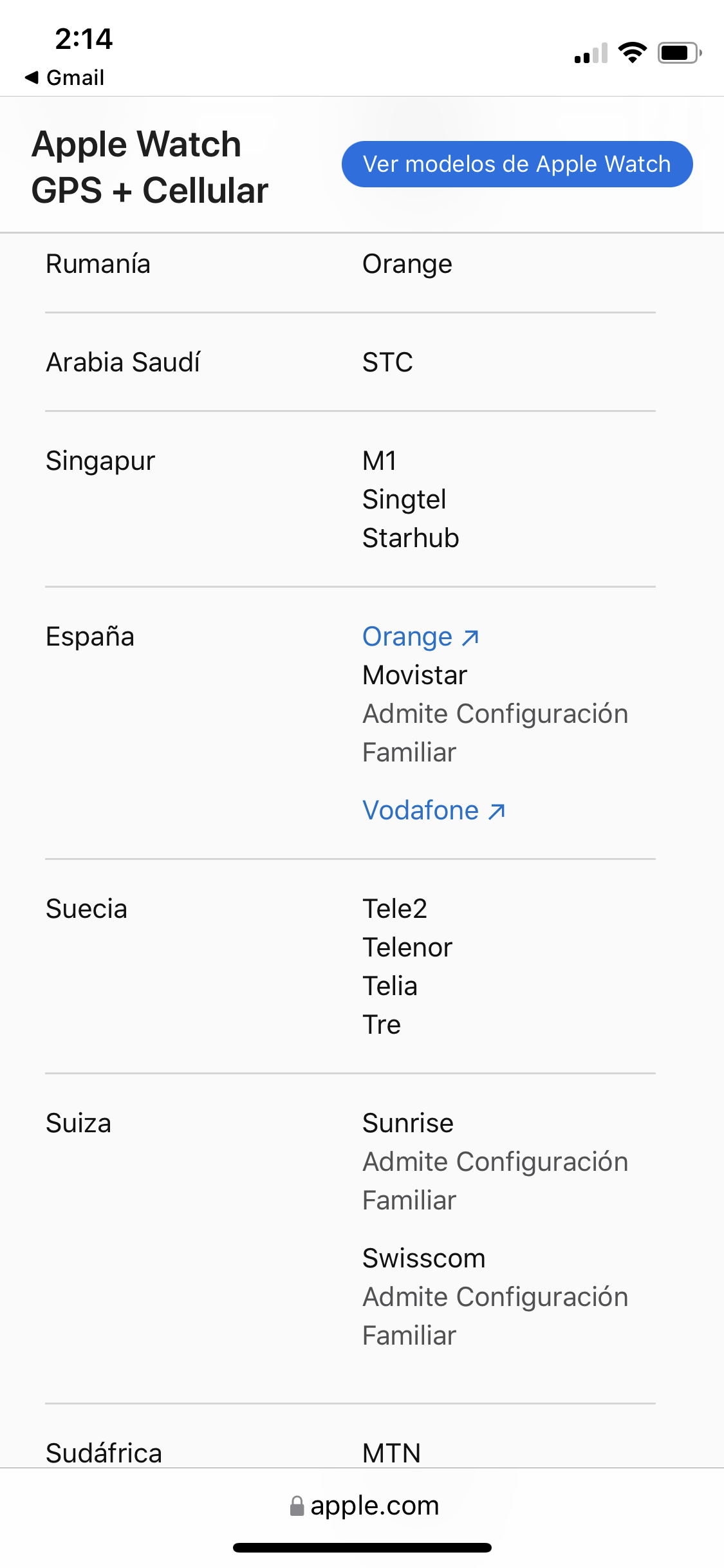
Task: Open the Orange carrier link for España
Action: coord(407,637)
